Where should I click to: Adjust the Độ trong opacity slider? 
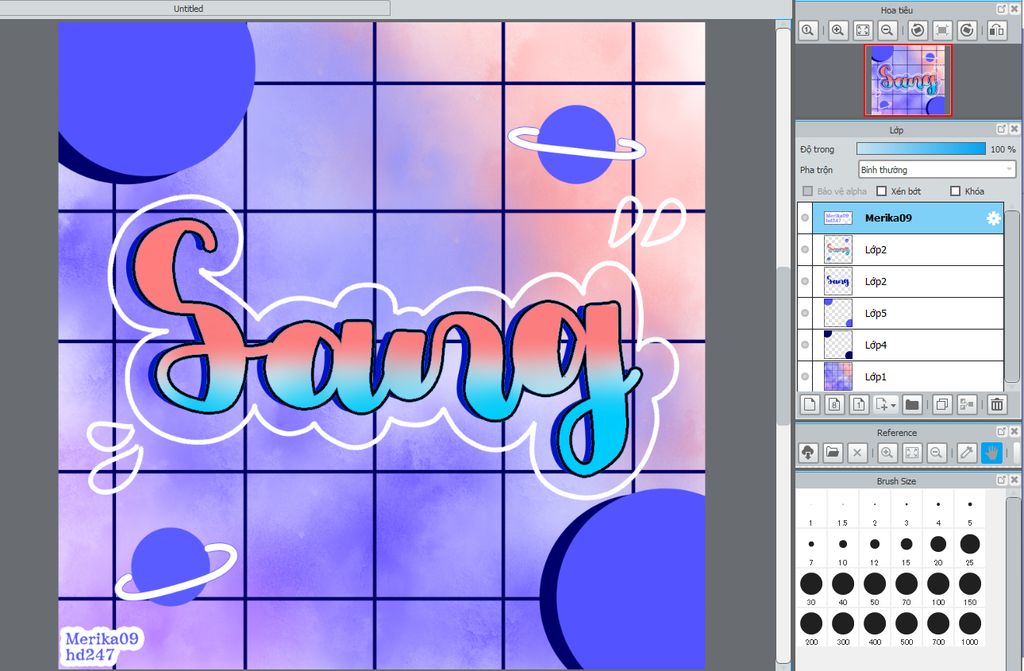[x=921, y=149]
